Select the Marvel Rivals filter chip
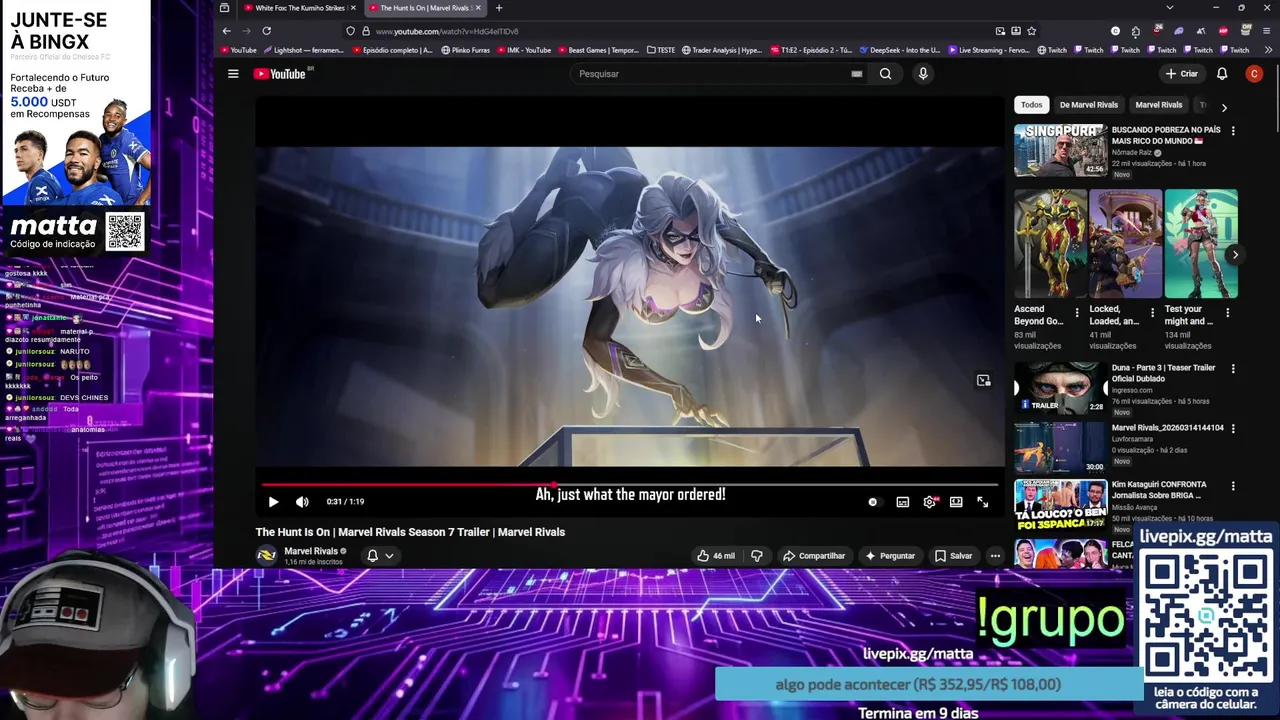Image resolution: width=1280 pixels, height=720 pixels. click(x=1158, y=105)
